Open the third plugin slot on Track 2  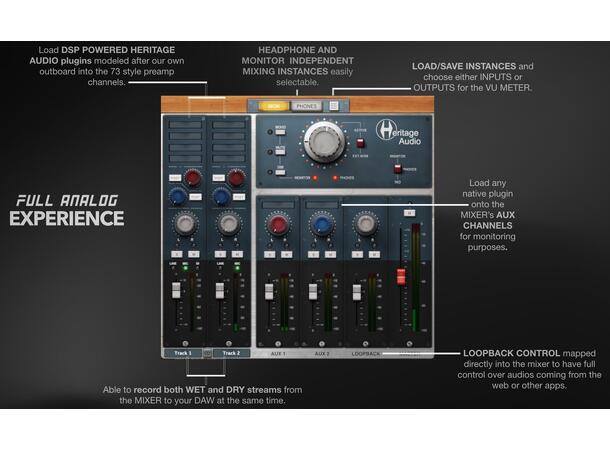(229, 147)
